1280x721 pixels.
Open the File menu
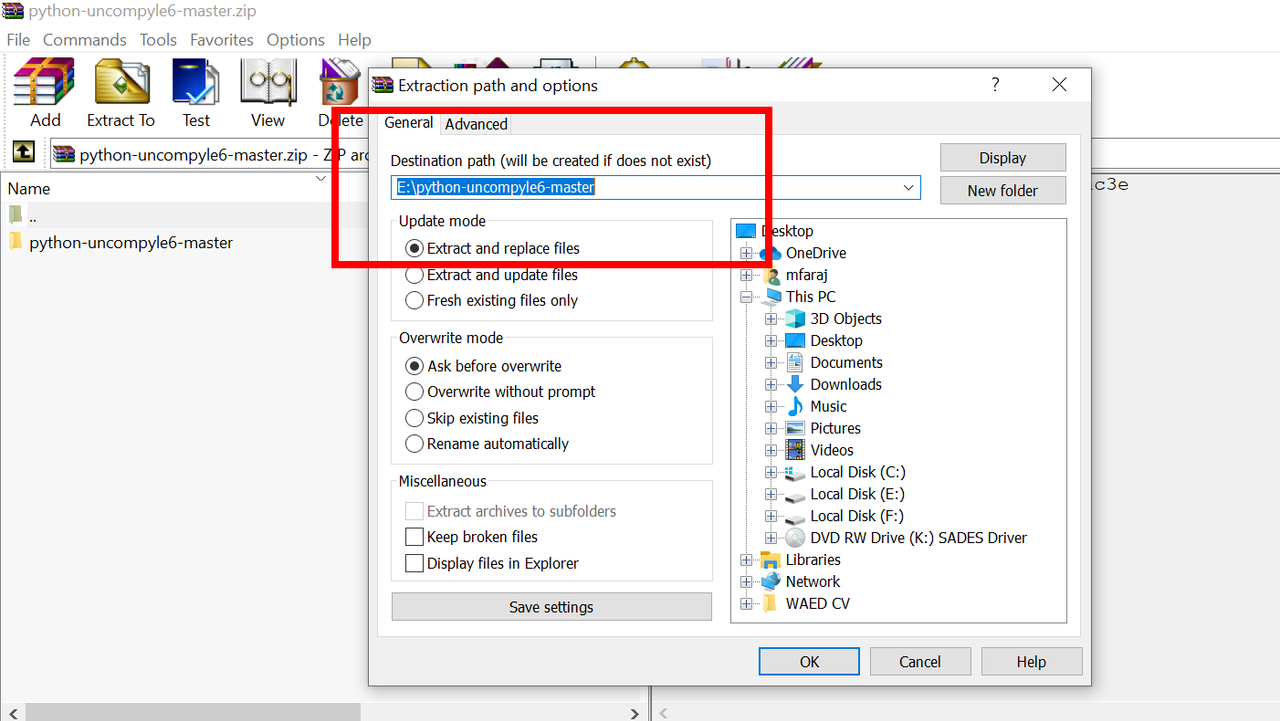point(18,40)
